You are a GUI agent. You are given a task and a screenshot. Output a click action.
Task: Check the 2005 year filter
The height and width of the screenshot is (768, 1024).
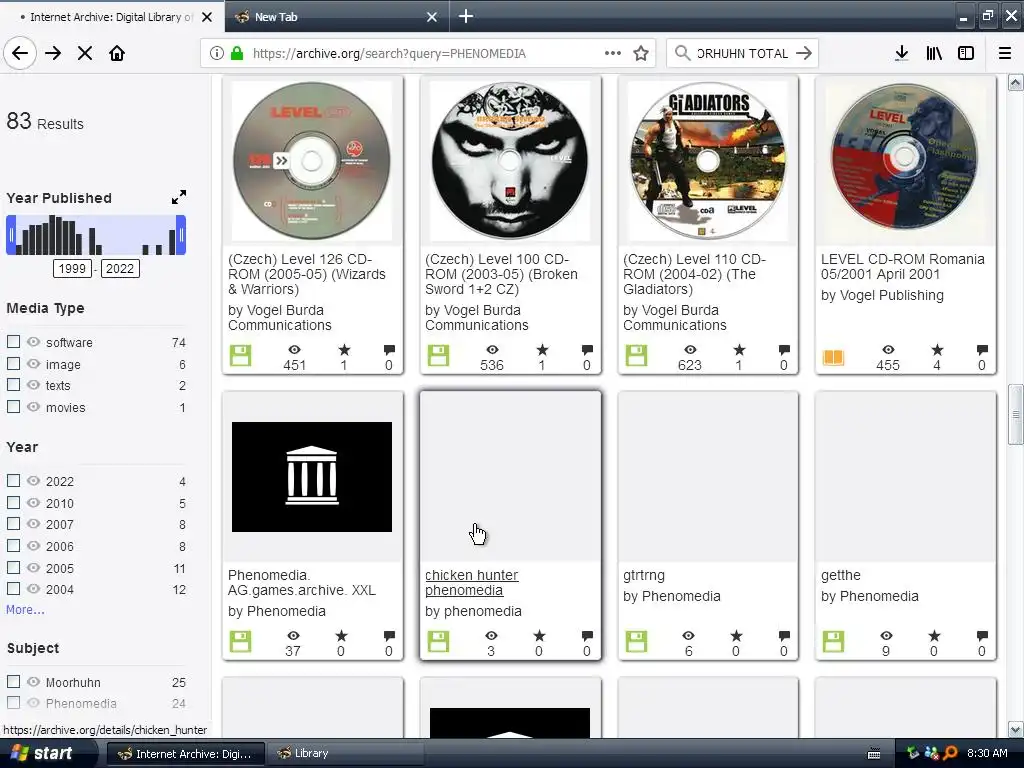click(x=13, y=568)
